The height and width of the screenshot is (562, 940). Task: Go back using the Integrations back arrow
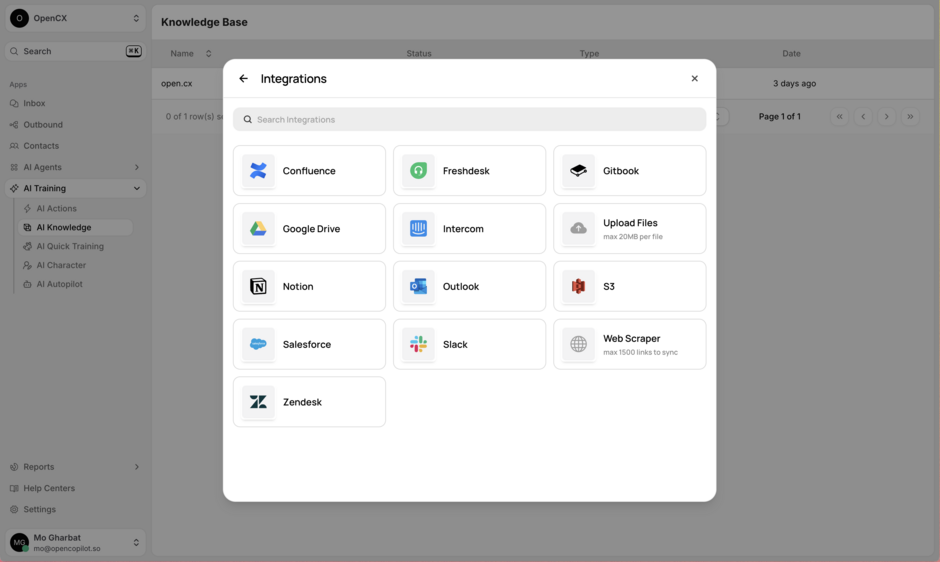click(243, 79)
